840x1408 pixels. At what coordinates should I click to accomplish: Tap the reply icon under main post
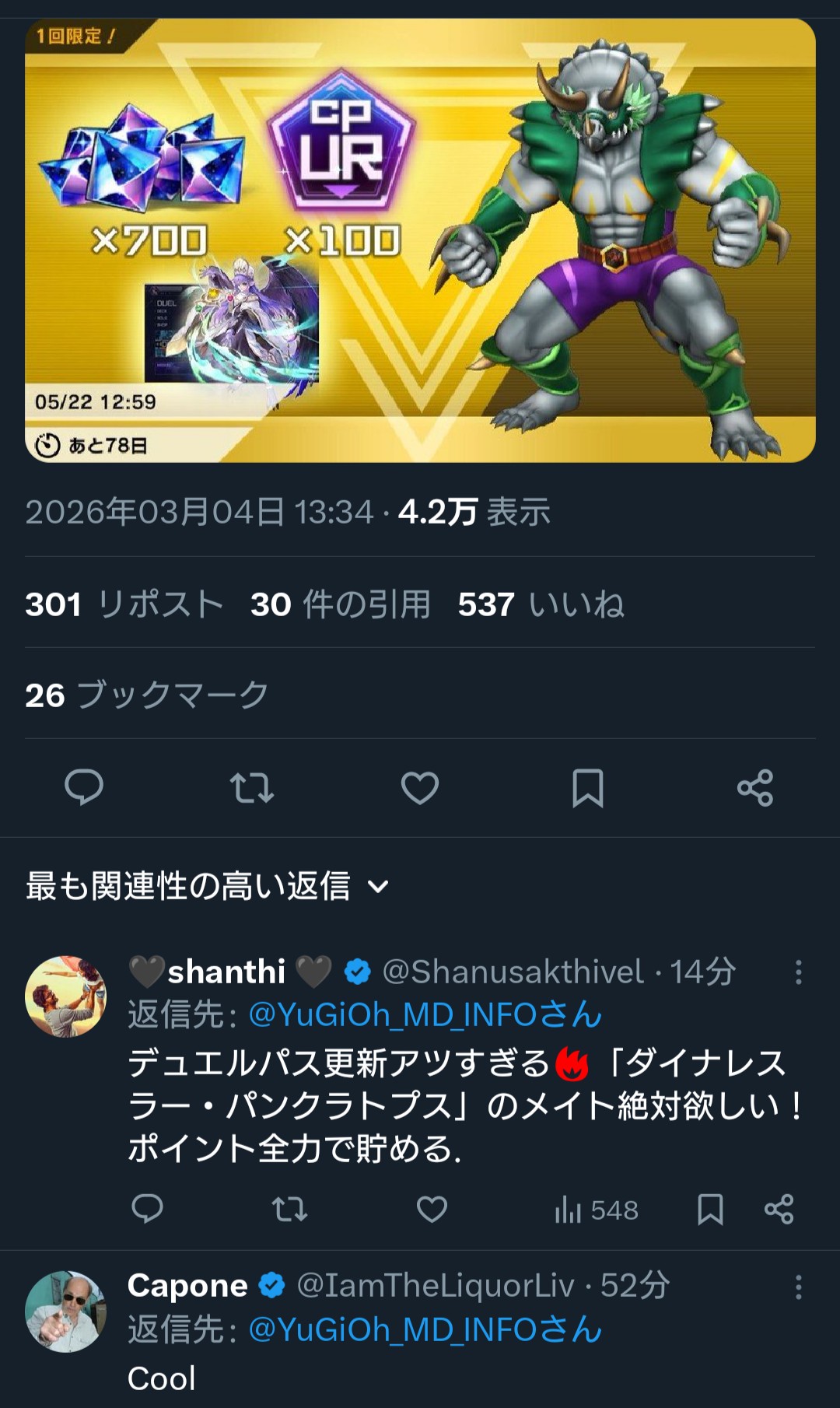click(x=84, y=787)
